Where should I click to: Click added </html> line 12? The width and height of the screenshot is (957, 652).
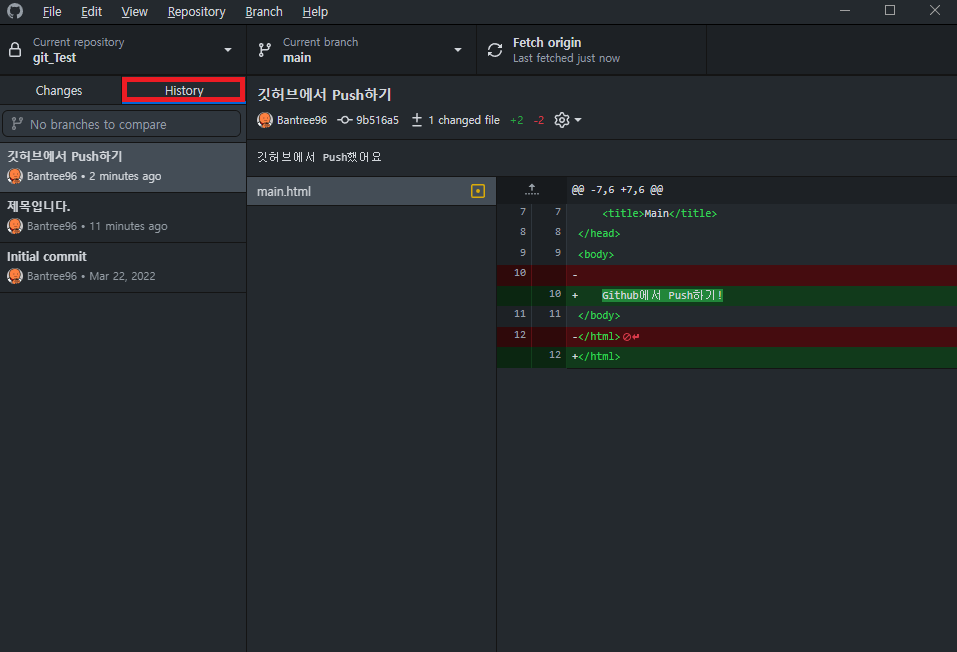click(x=726, y=357)
